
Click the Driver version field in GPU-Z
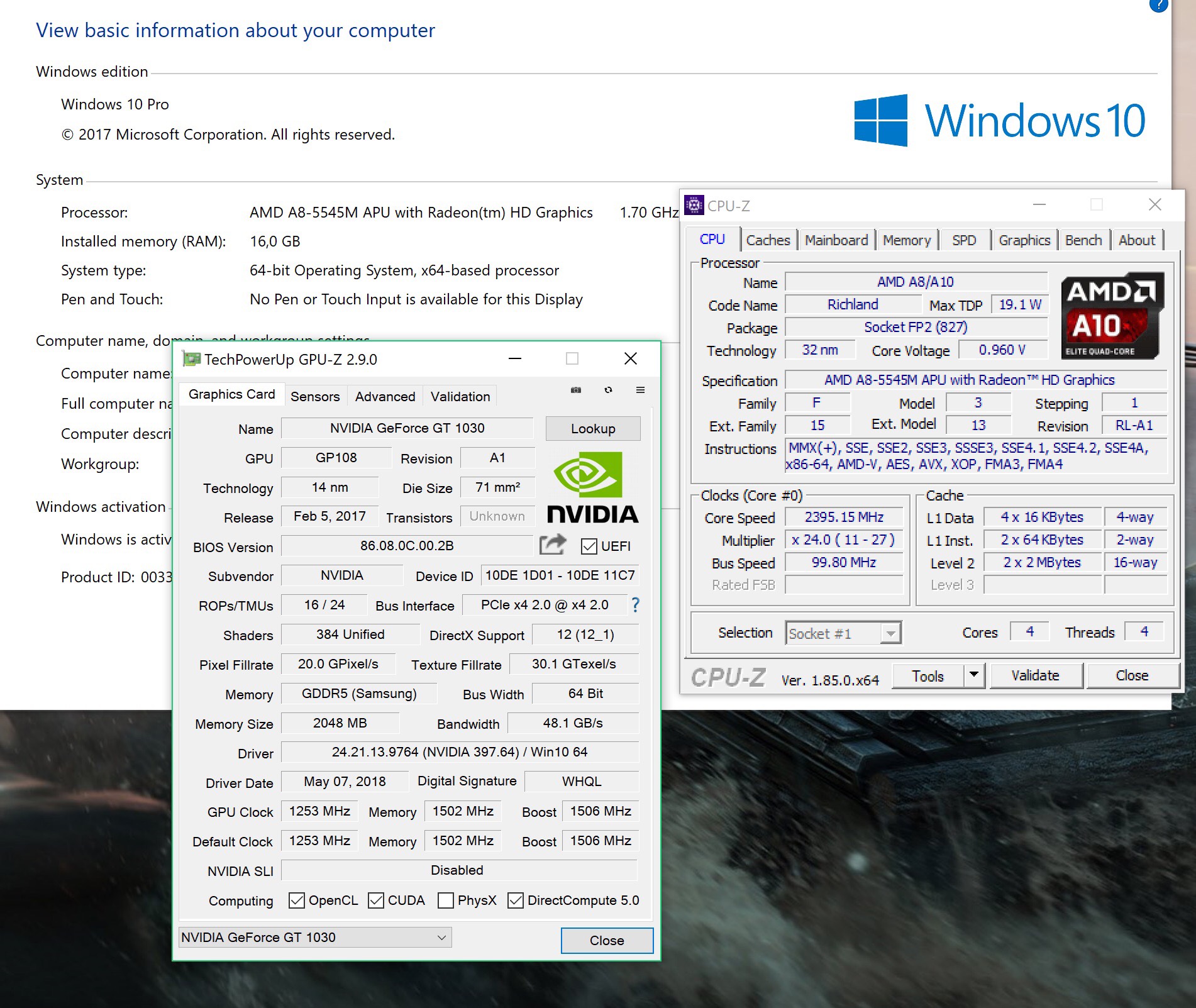tap(460, 752)
